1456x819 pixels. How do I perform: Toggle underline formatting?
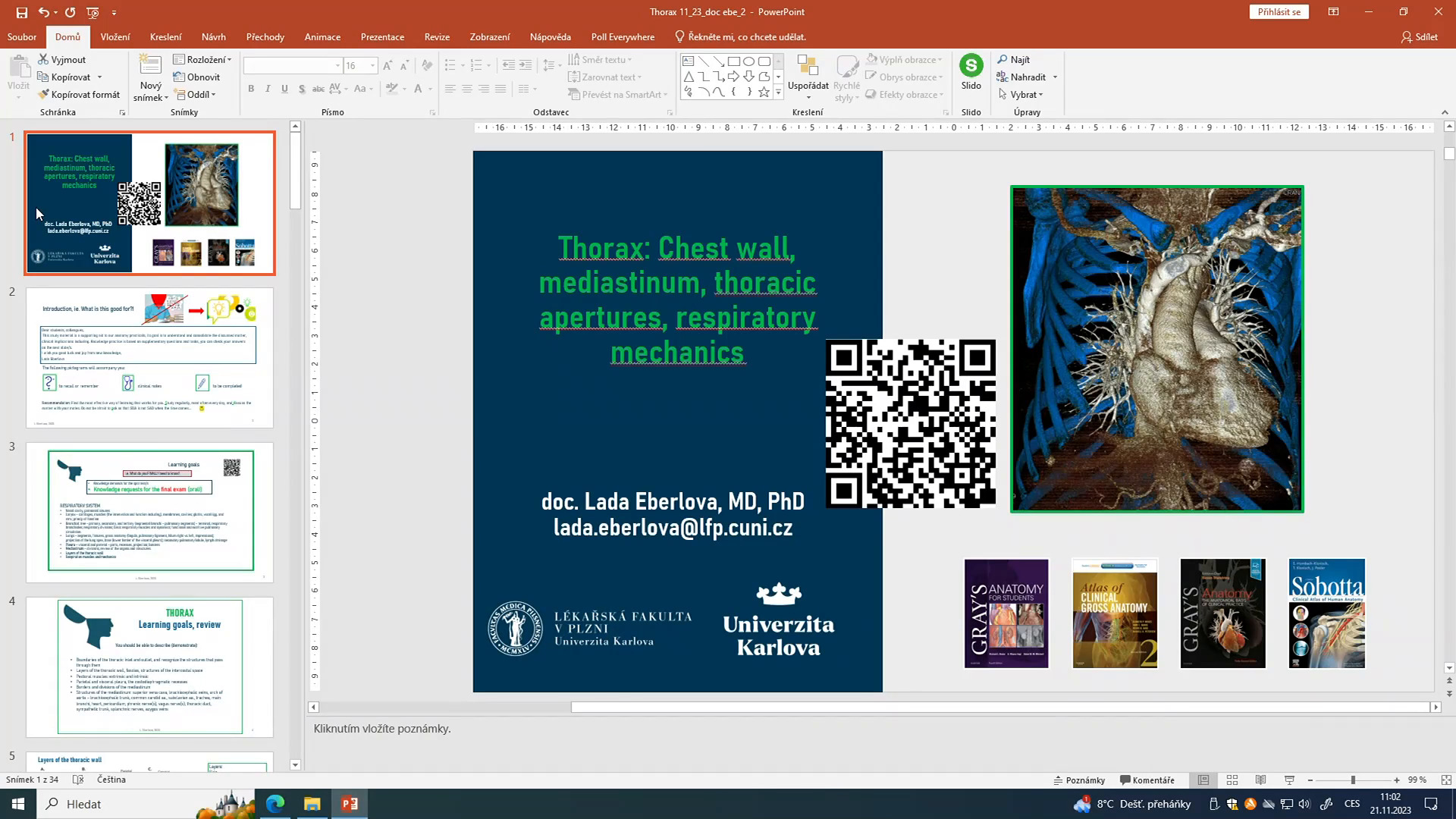click(284, 89)
